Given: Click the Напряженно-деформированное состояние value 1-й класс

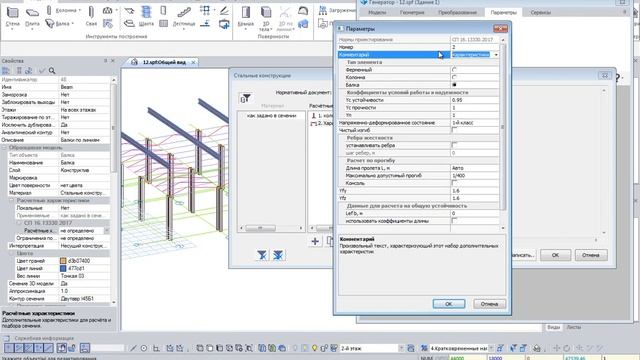Looking at the screenshot, I should pyautogui.click(x=474, y=122).
